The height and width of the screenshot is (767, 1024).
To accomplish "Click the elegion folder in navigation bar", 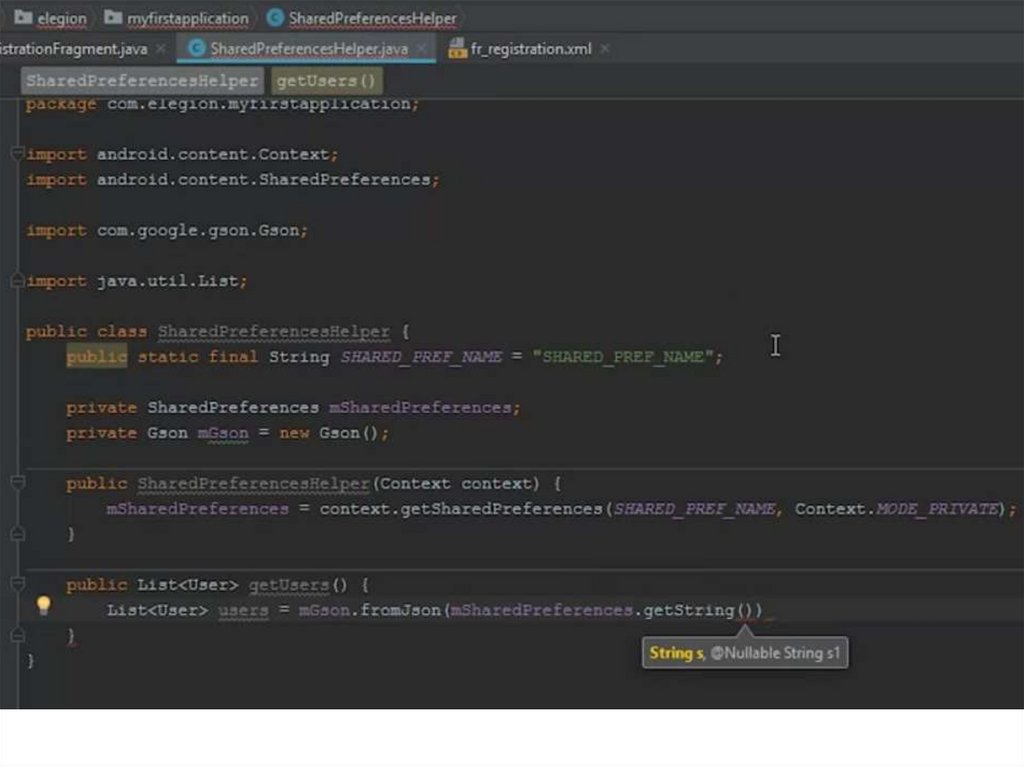I will tap(51, 18).
